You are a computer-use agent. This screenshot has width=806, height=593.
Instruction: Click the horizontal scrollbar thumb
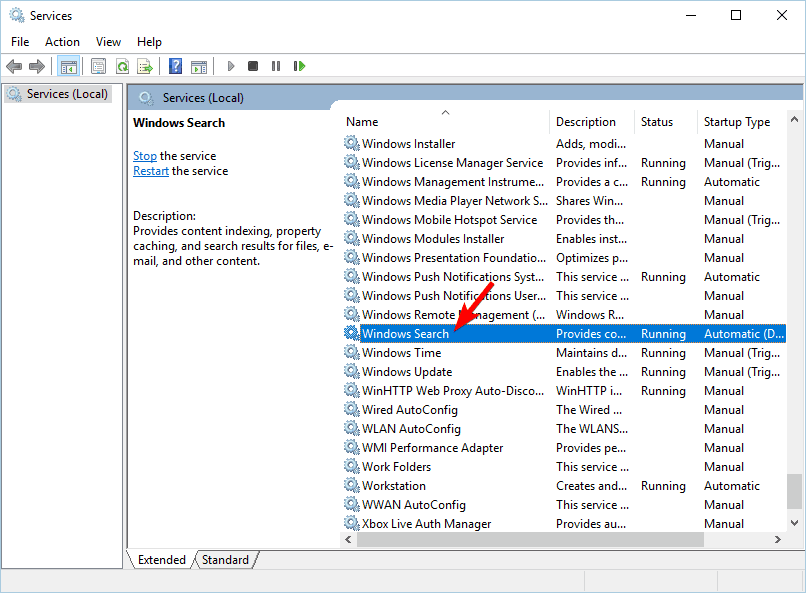[530, 540]
